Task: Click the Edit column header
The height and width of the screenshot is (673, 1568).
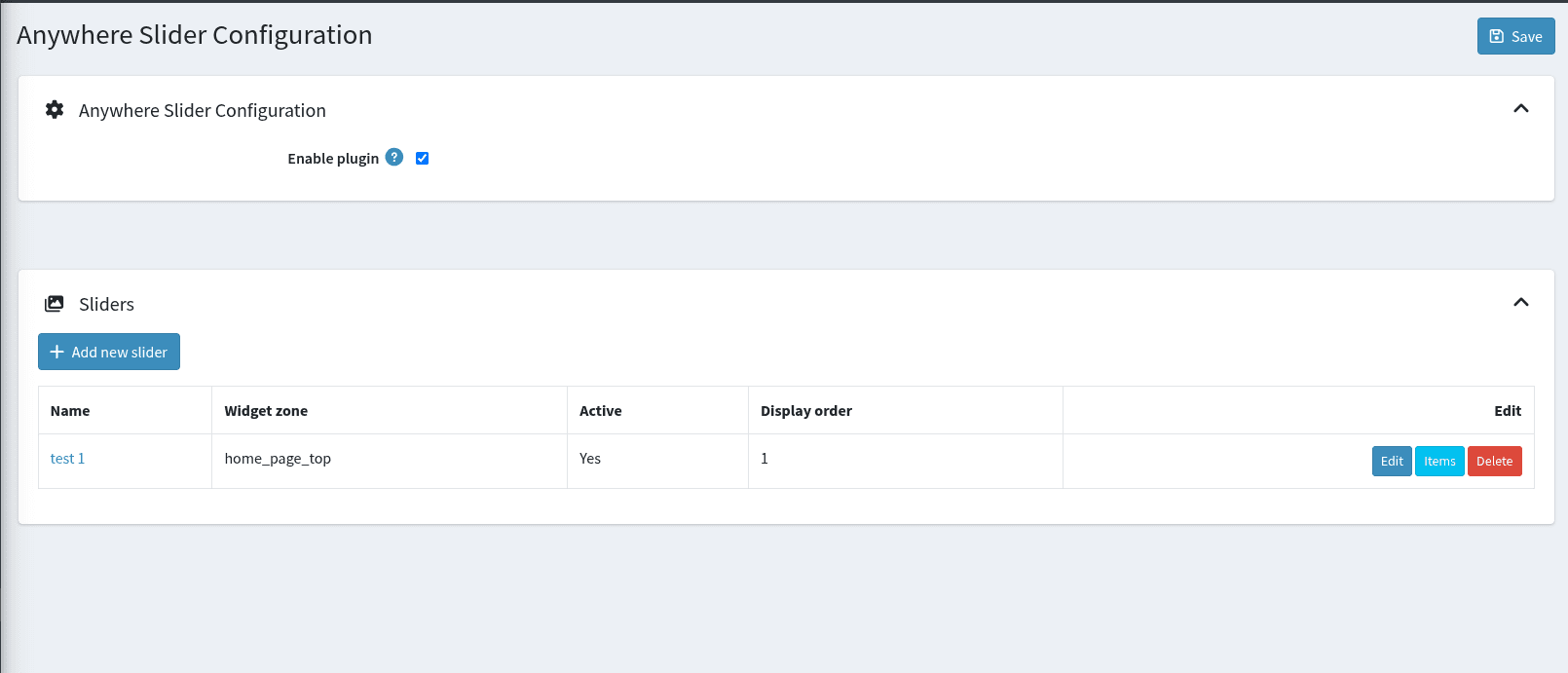Action: [x=1298, y=410]
